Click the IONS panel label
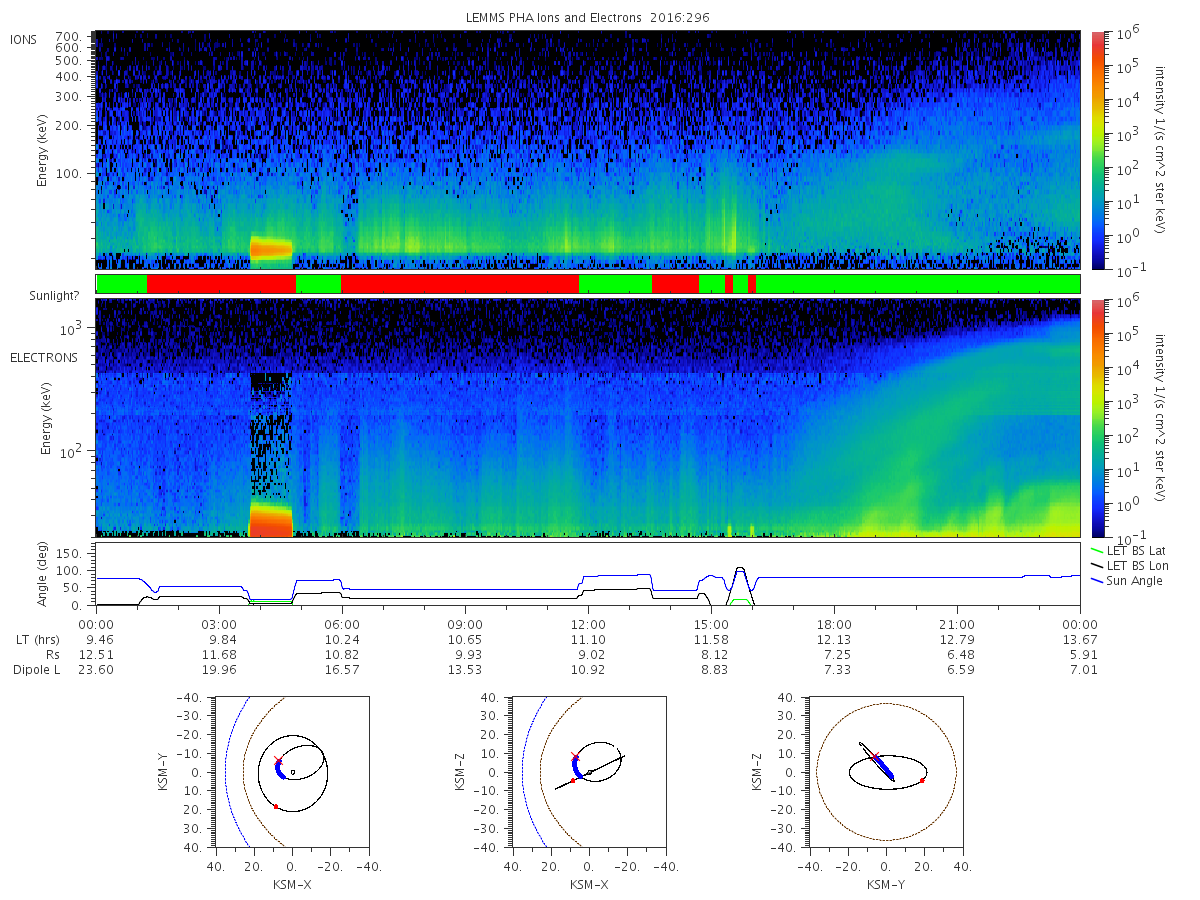The image size is (1200, 900). point(25,40)
